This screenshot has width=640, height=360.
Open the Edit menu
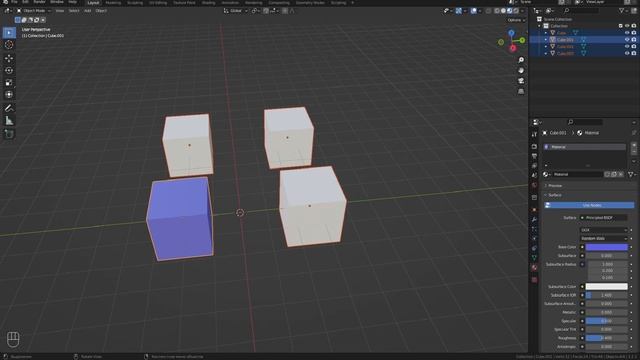[25, 2]
